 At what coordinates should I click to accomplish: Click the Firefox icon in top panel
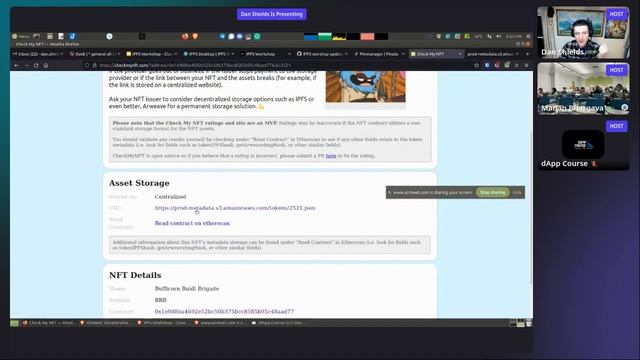pos(185,36)
